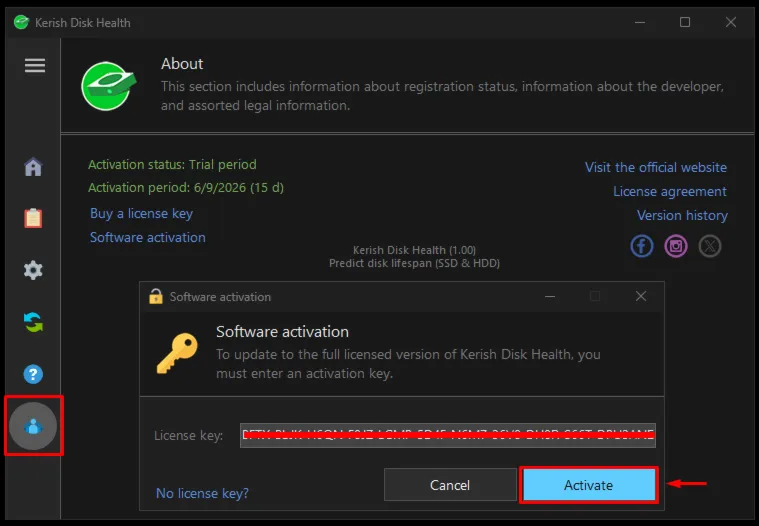This screenshot has height=526, width=759.
Task: Minimize the Software activation dialog
Action: pyautogui.click(x=550, y=296)
